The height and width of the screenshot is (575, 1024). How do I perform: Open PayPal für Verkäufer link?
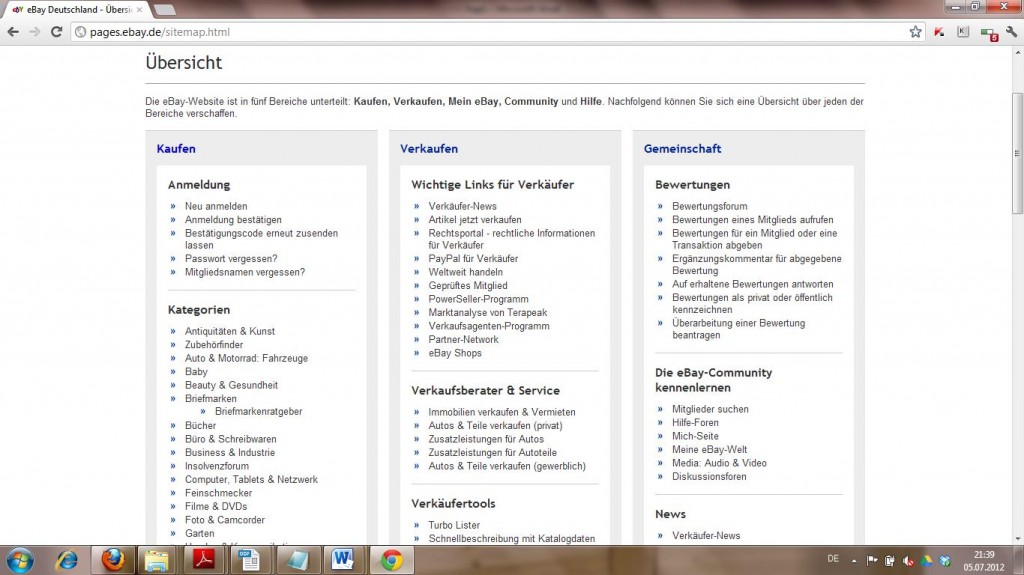473,258
